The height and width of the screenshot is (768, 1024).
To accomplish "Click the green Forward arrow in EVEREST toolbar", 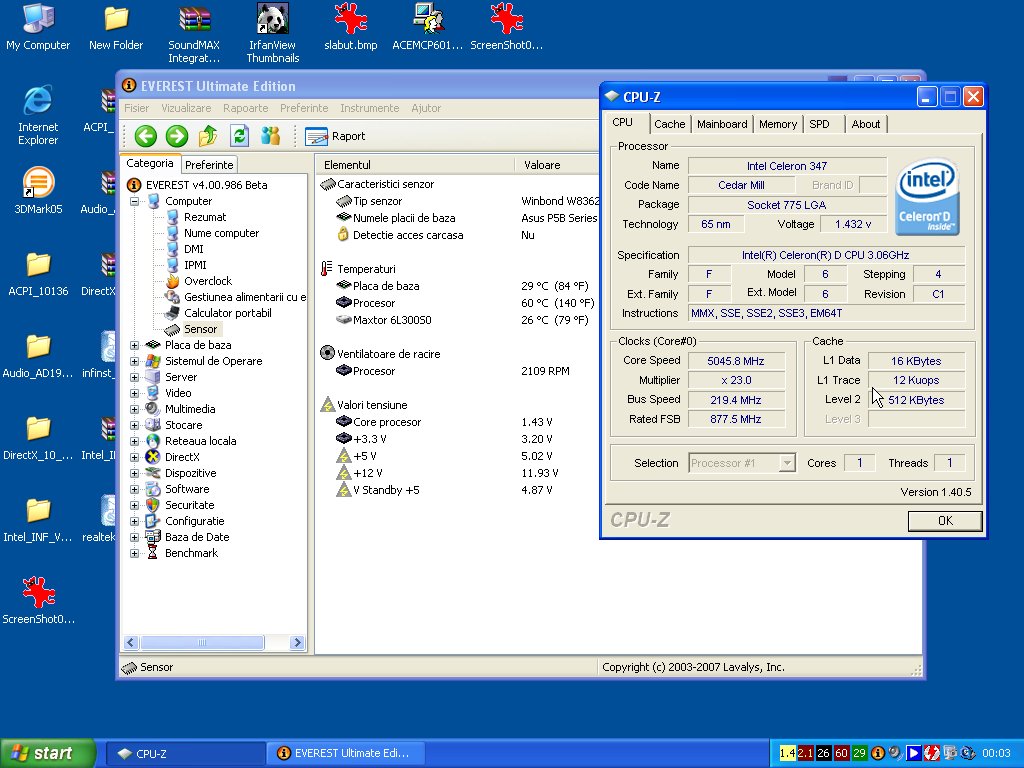I will (176, 136).
